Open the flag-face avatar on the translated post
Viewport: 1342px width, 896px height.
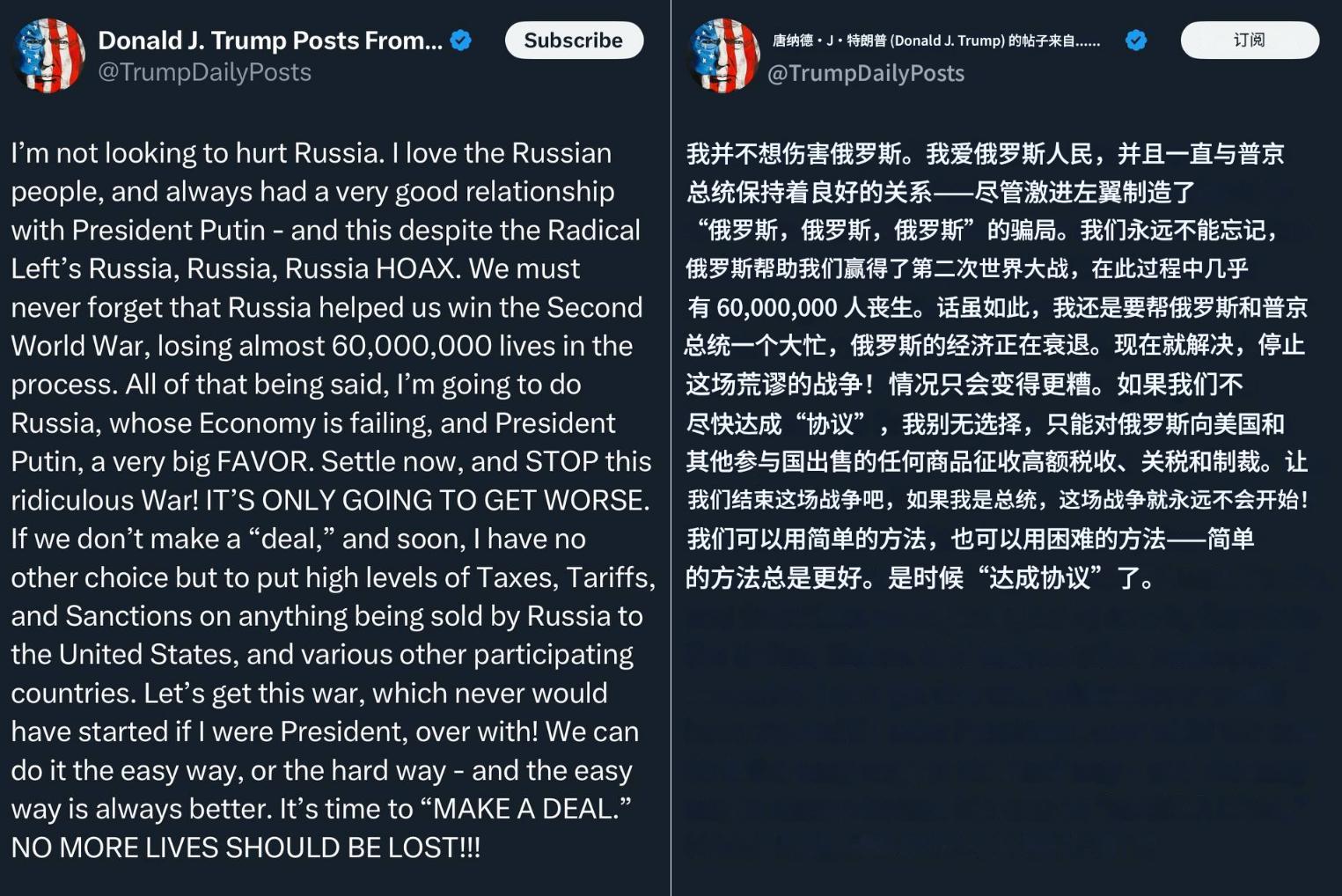tap(723, 55)
